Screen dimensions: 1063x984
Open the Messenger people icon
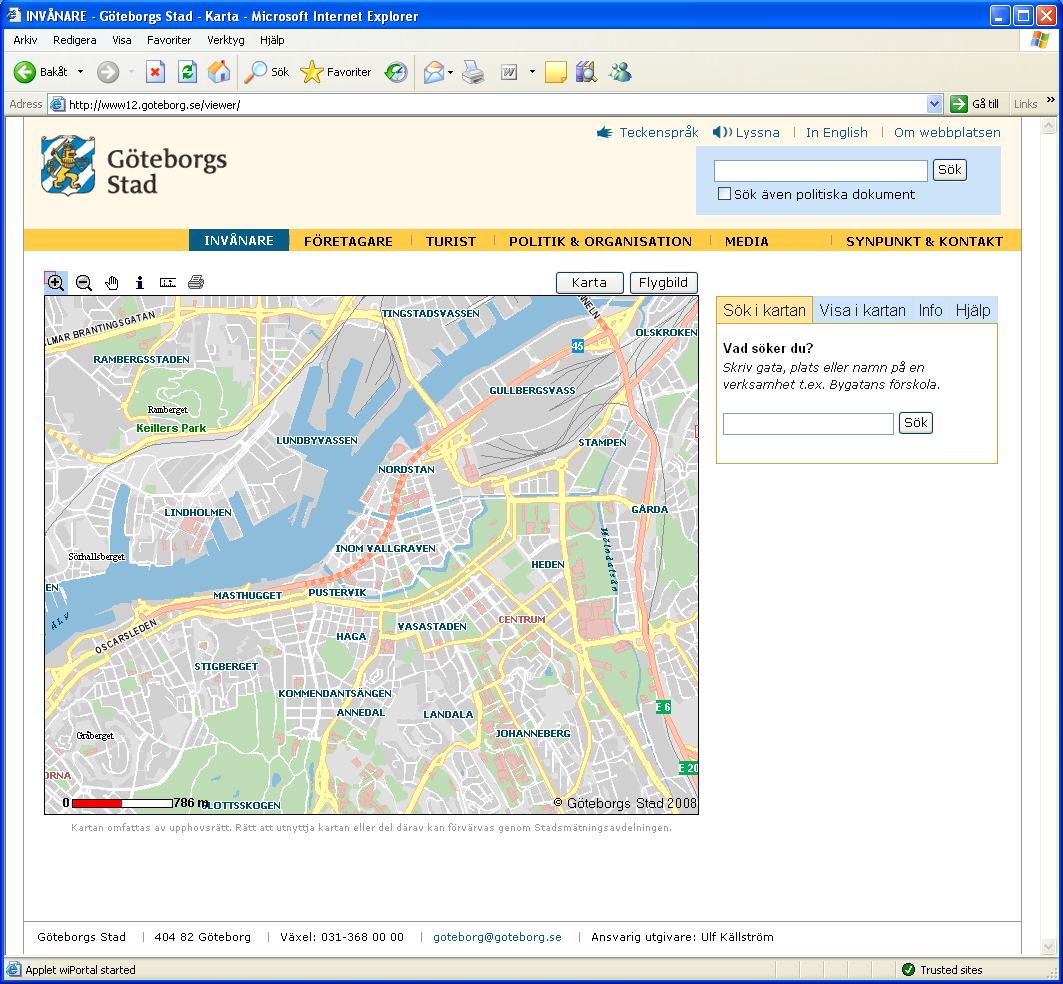620,72
